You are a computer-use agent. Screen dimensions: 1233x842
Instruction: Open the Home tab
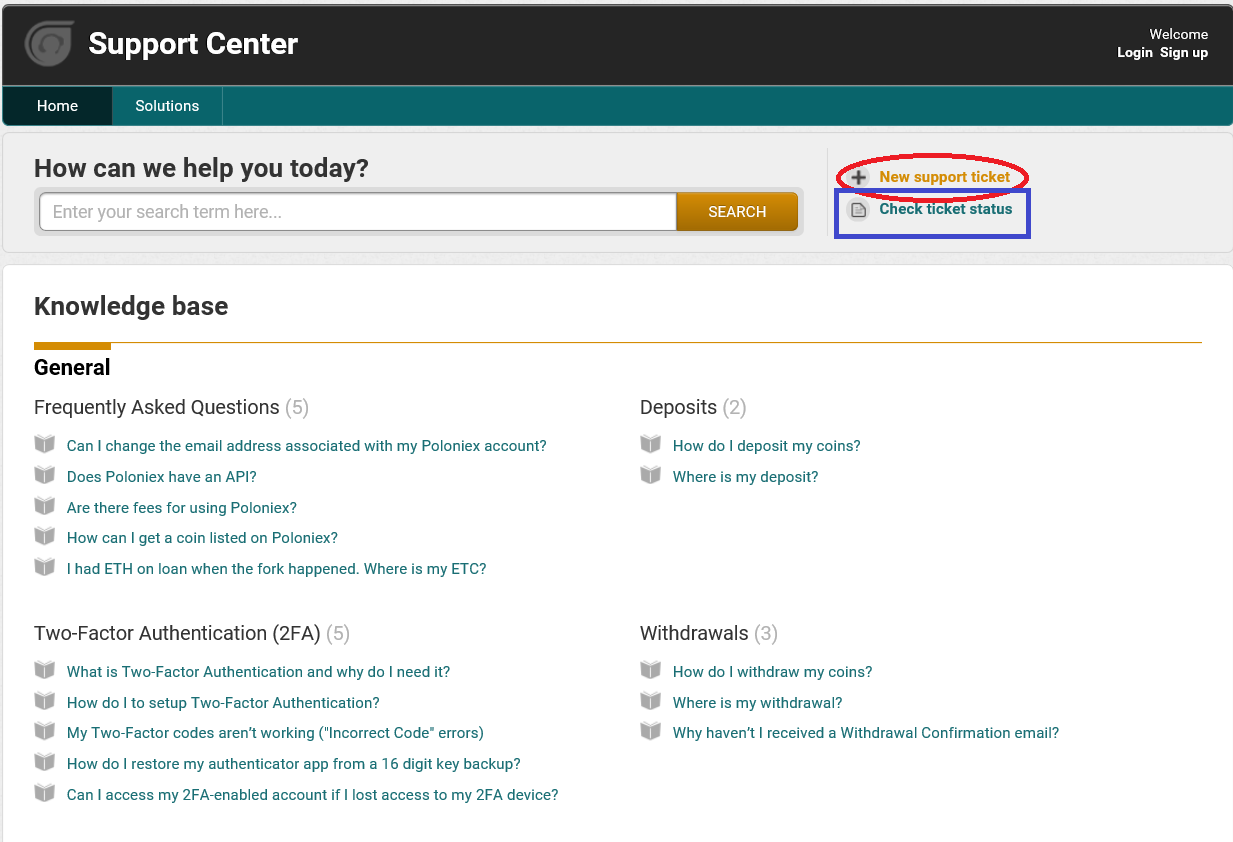pyautogui.click(x=57, y=106)
